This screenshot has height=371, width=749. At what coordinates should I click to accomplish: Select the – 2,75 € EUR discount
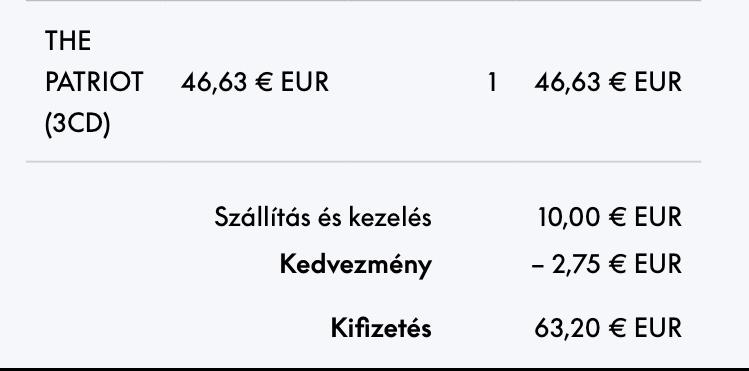click(607, 264)
